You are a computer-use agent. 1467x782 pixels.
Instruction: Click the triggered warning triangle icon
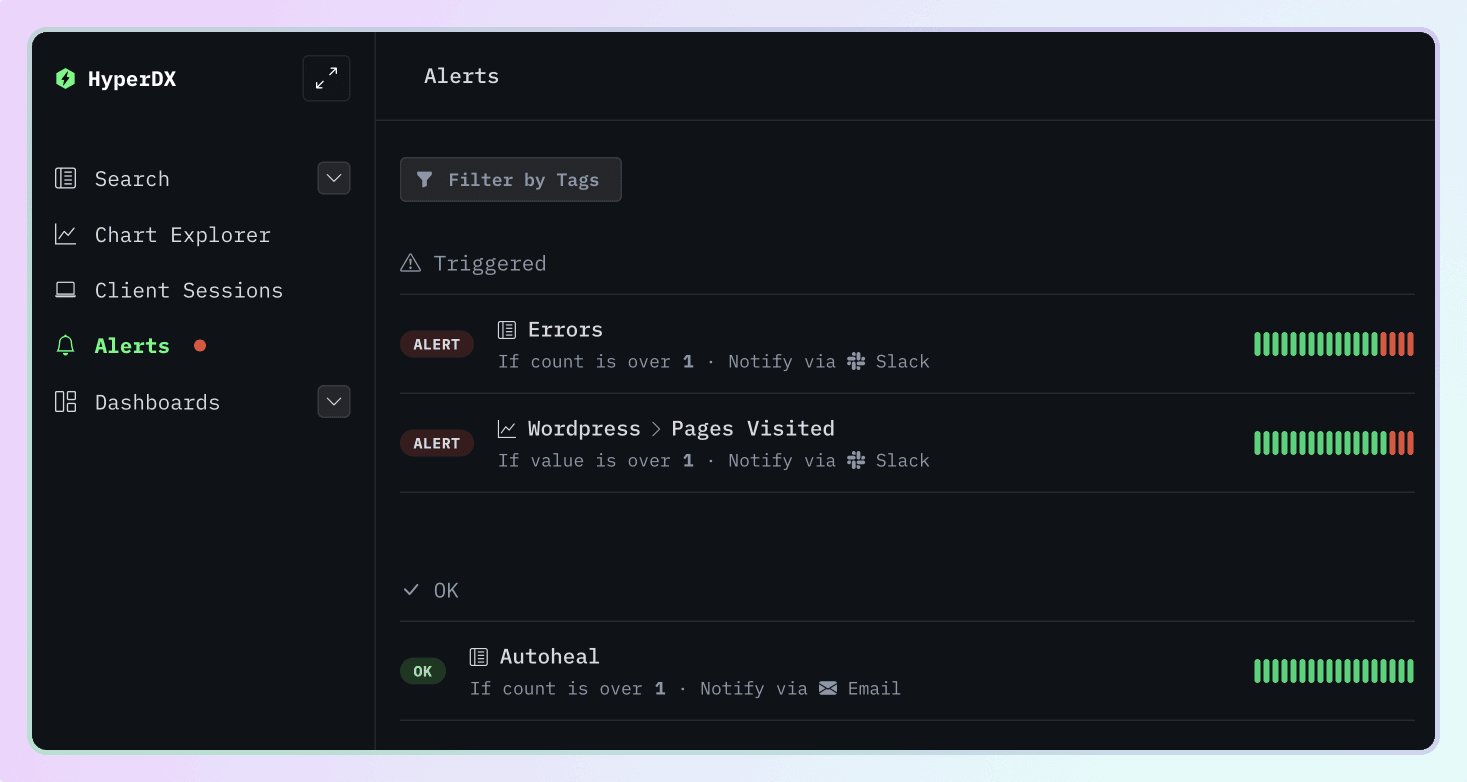point(409,262)
